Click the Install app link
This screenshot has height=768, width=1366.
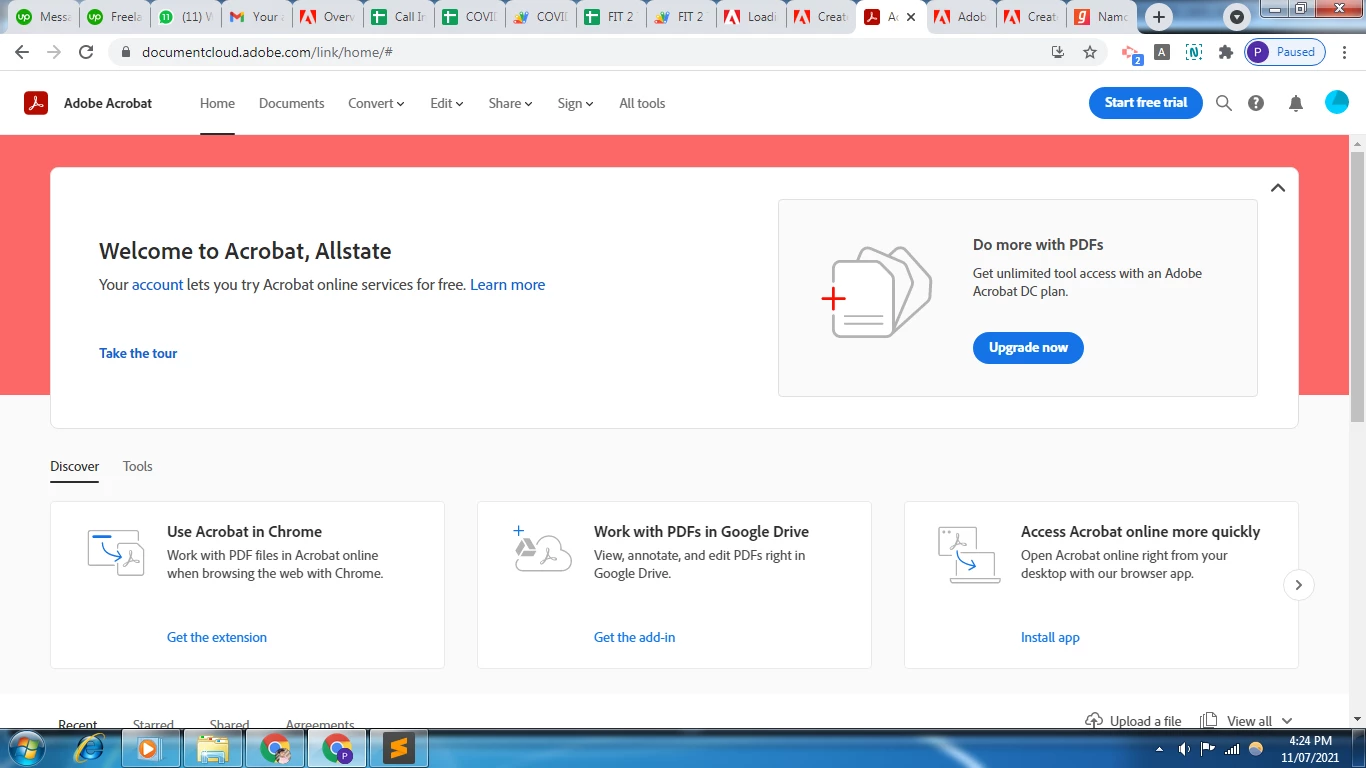click(1050, 637)
